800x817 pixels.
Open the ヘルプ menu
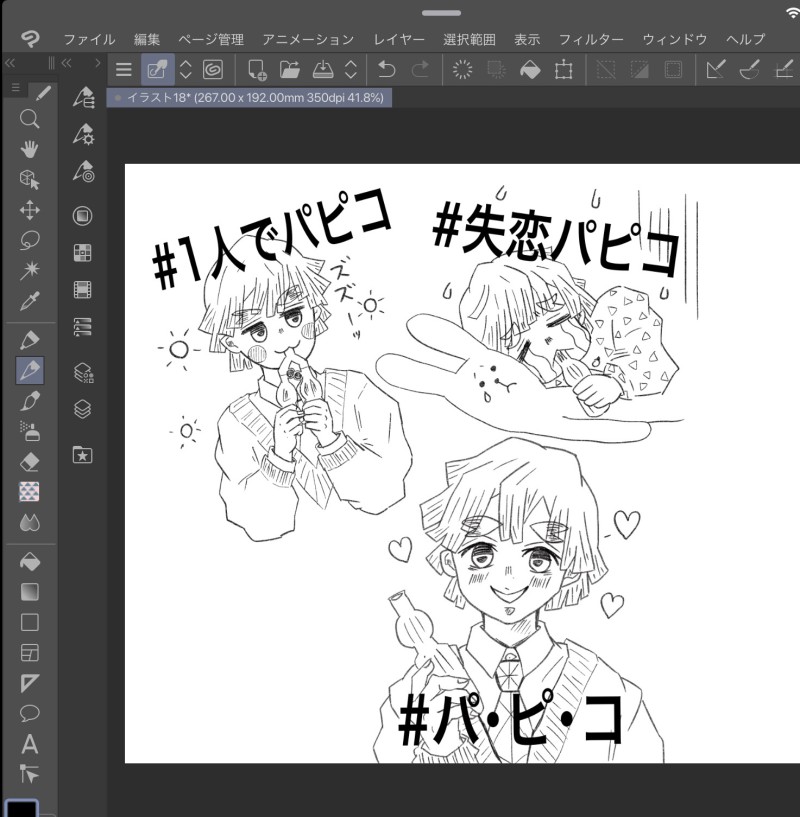point(745,40)
